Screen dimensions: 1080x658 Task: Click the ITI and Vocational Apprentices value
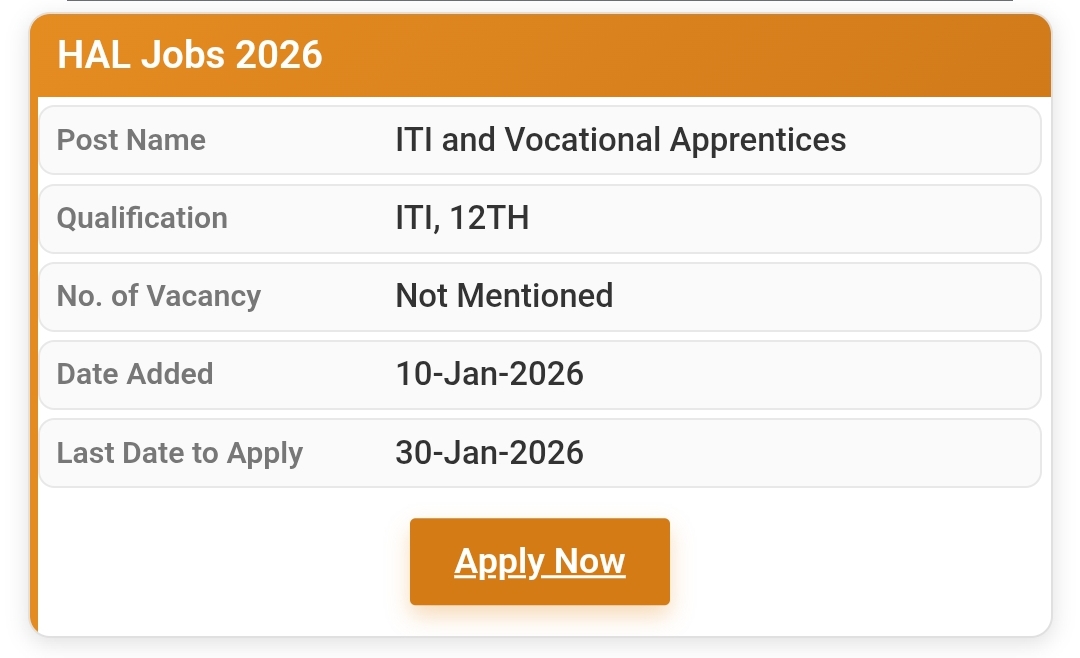620,140
